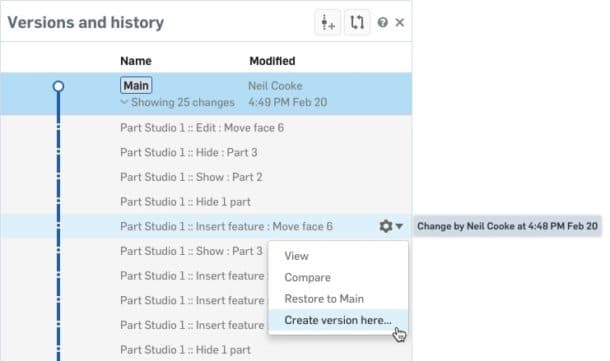Screen dimensions: 610x361
Task: Click the Modified column header
Action: [272, 61]
